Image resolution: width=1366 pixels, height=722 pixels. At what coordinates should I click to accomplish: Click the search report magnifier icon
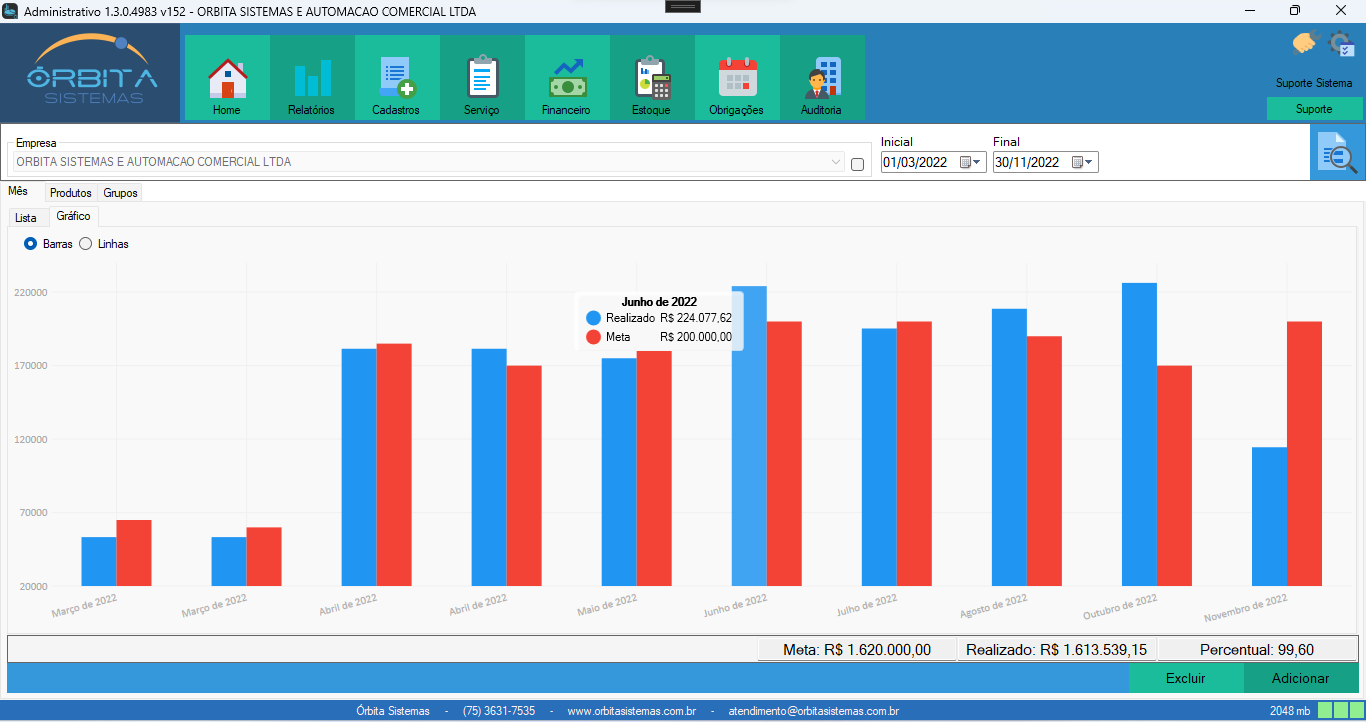(x=1337, y=153)
